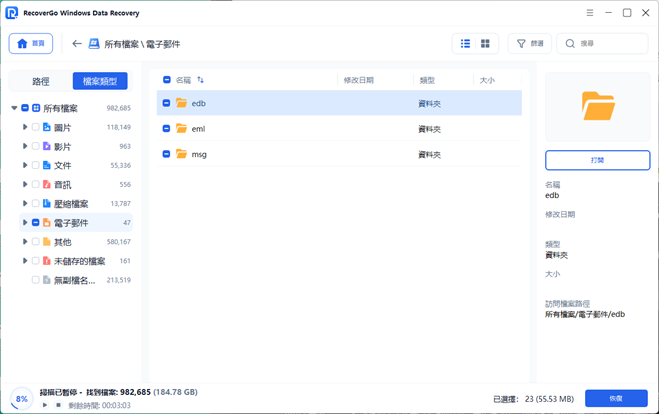Click the 未儲存的檔案 category icon
The width and height of the screenshot is (659, 414).
pyautogui.click(x=47, y=261)
